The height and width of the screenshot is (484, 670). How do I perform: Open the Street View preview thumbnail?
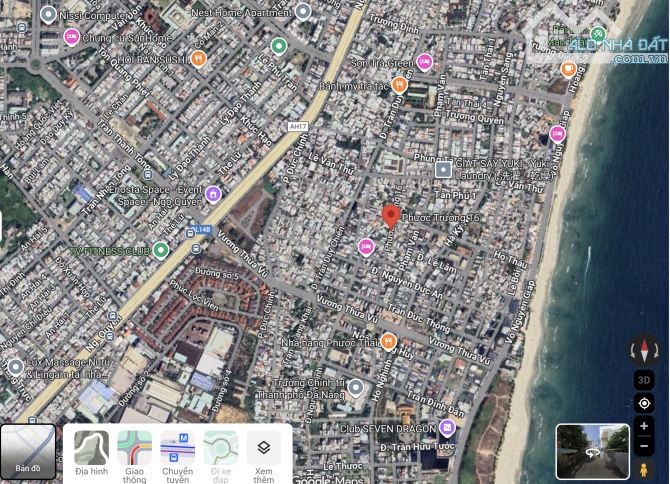[592, 452]
